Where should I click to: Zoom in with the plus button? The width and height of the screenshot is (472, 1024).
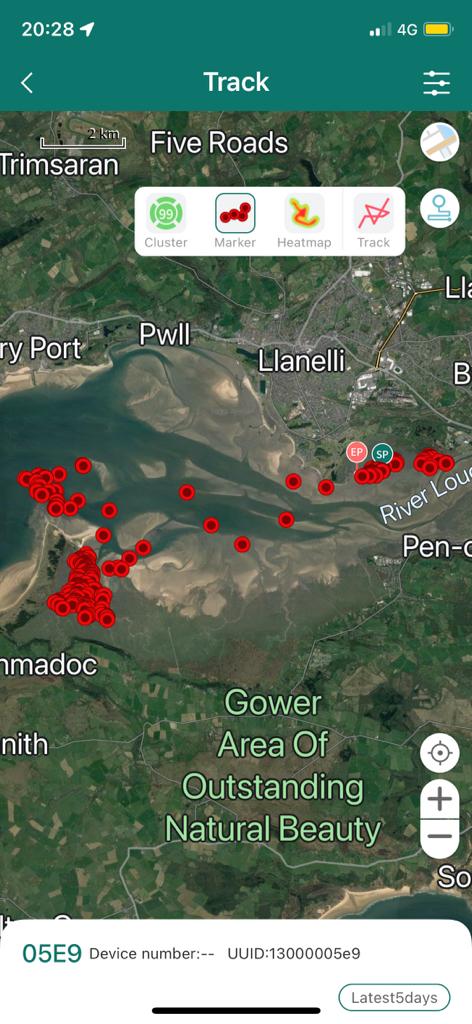click(x=440, y=799)
